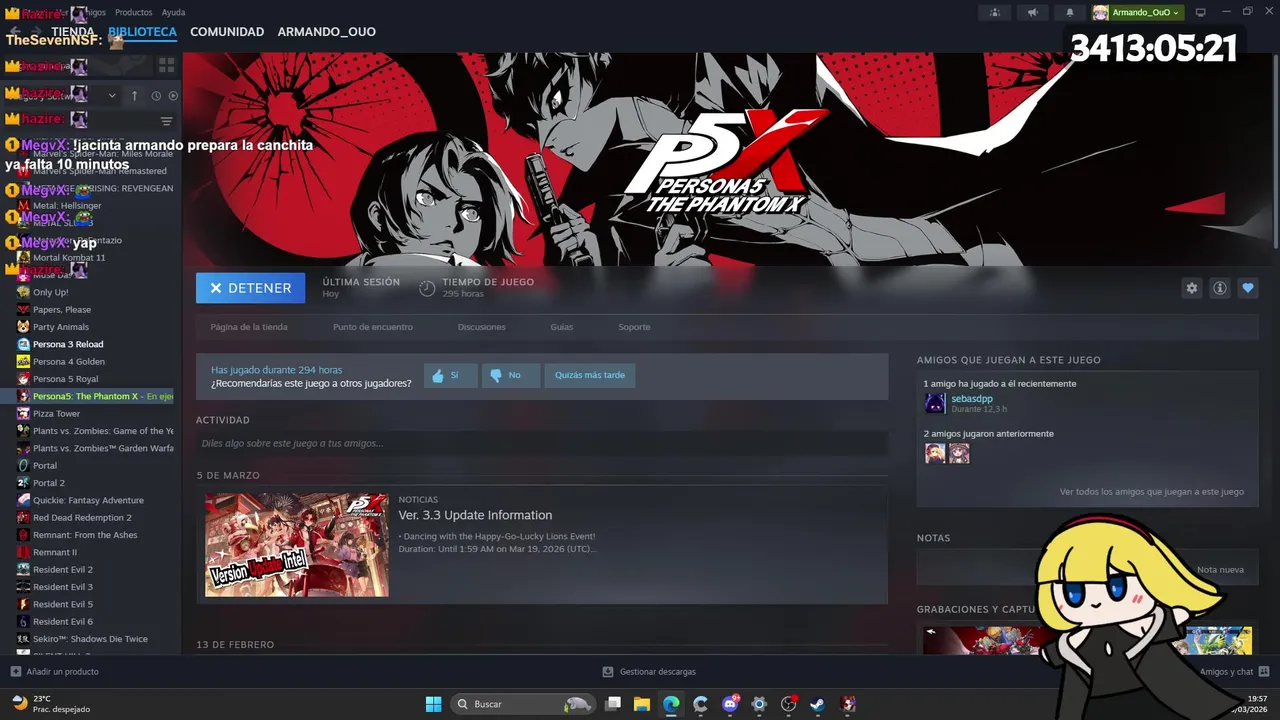The image size is (1280, 720).
Task: Choose No thumbs-down recommendation
Action: pyautogui.click(x=510, y=375)
